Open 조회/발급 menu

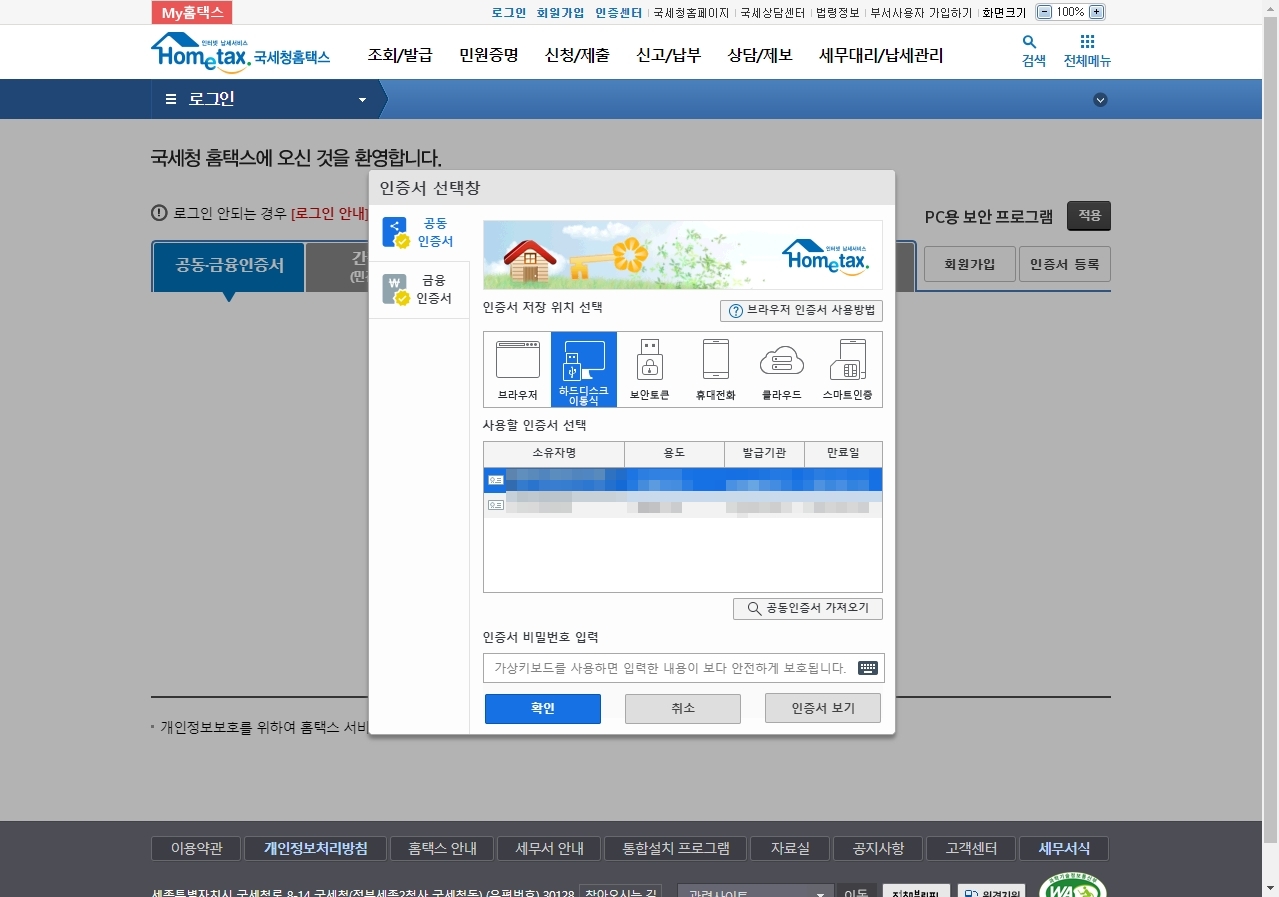coord(400,55)
